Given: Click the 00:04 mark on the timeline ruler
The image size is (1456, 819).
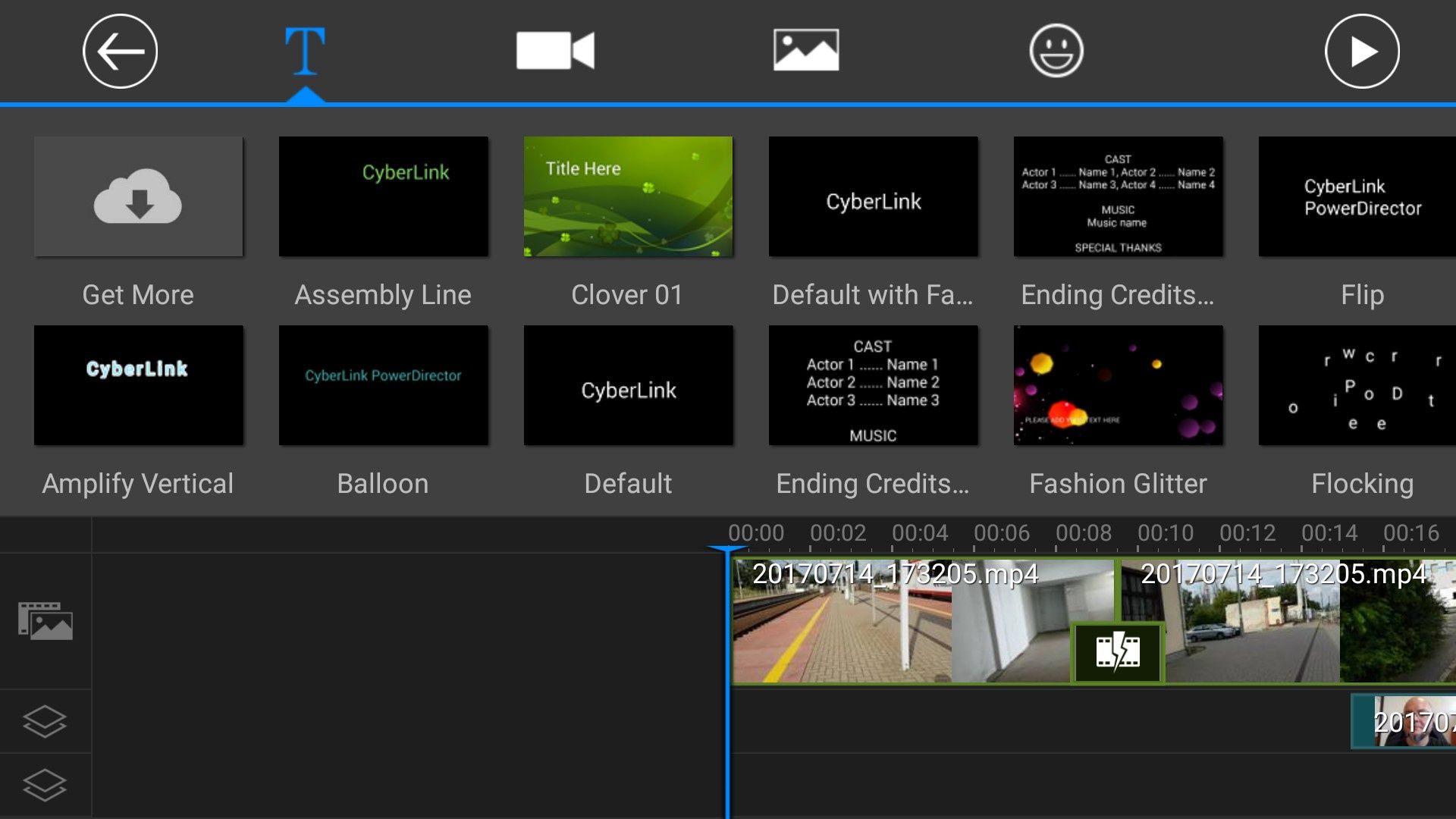Looking at the screenshot, I should pyautogui.click(x=920, y=533).
